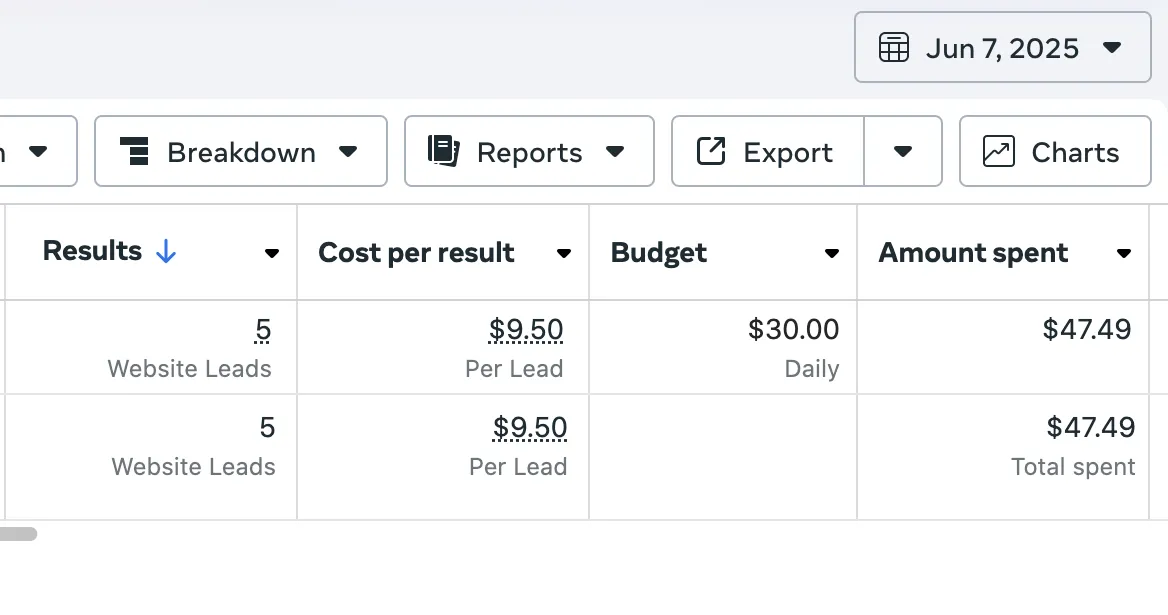Open the Jun 7, 2025 date picker
This screenshot has width=1168, height=615.
(x=1002, y=48)
